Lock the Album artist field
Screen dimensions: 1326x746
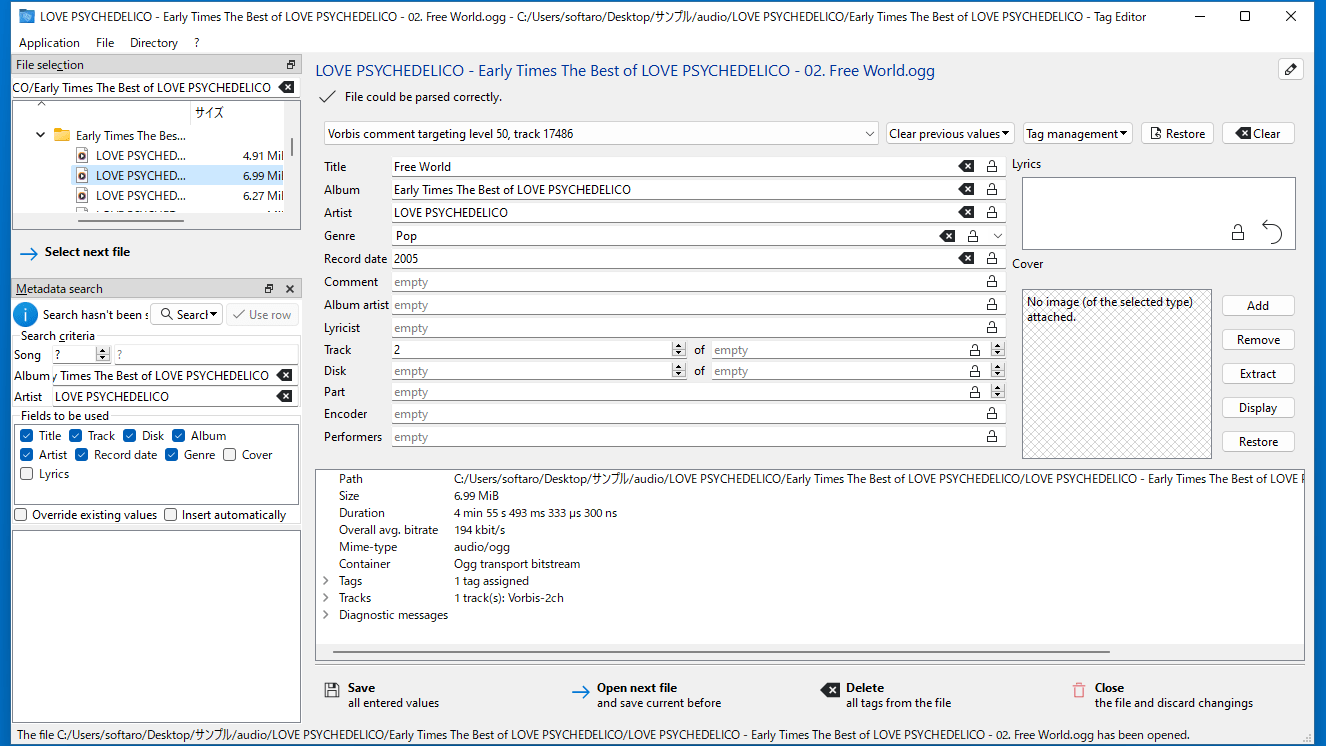coord(992,305)
